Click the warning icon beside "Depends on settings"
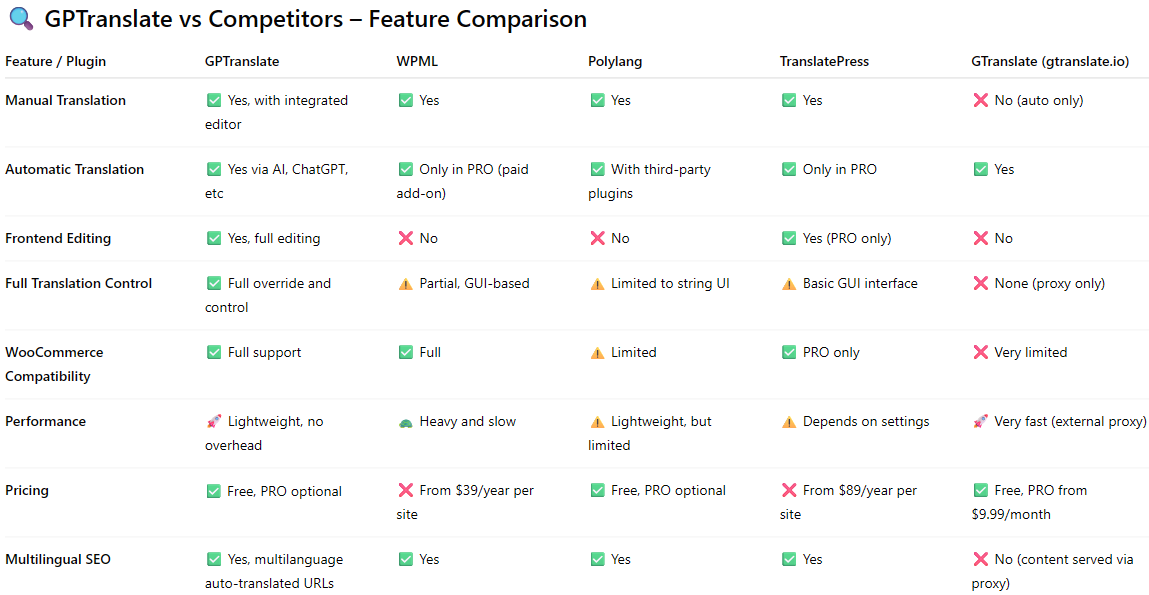Image resolution: width=1149 pixels, height=595 pixels. point(789,422)
